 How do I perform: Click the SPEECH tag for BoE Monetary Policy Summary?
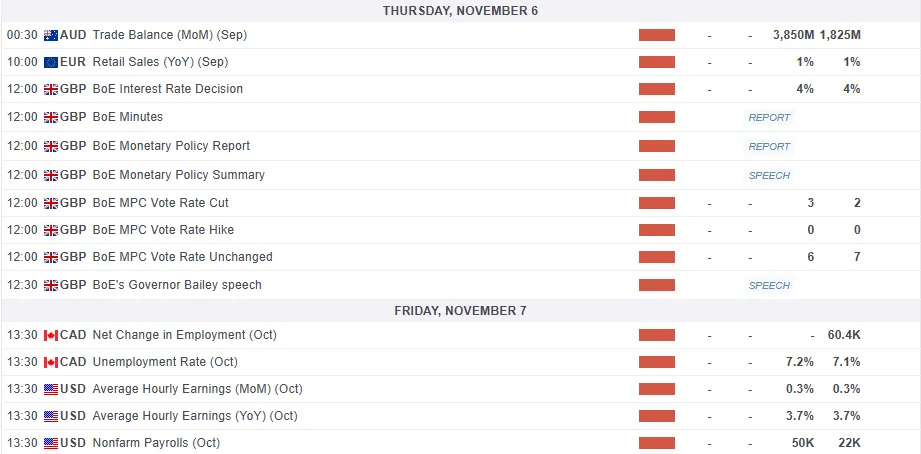769,175
